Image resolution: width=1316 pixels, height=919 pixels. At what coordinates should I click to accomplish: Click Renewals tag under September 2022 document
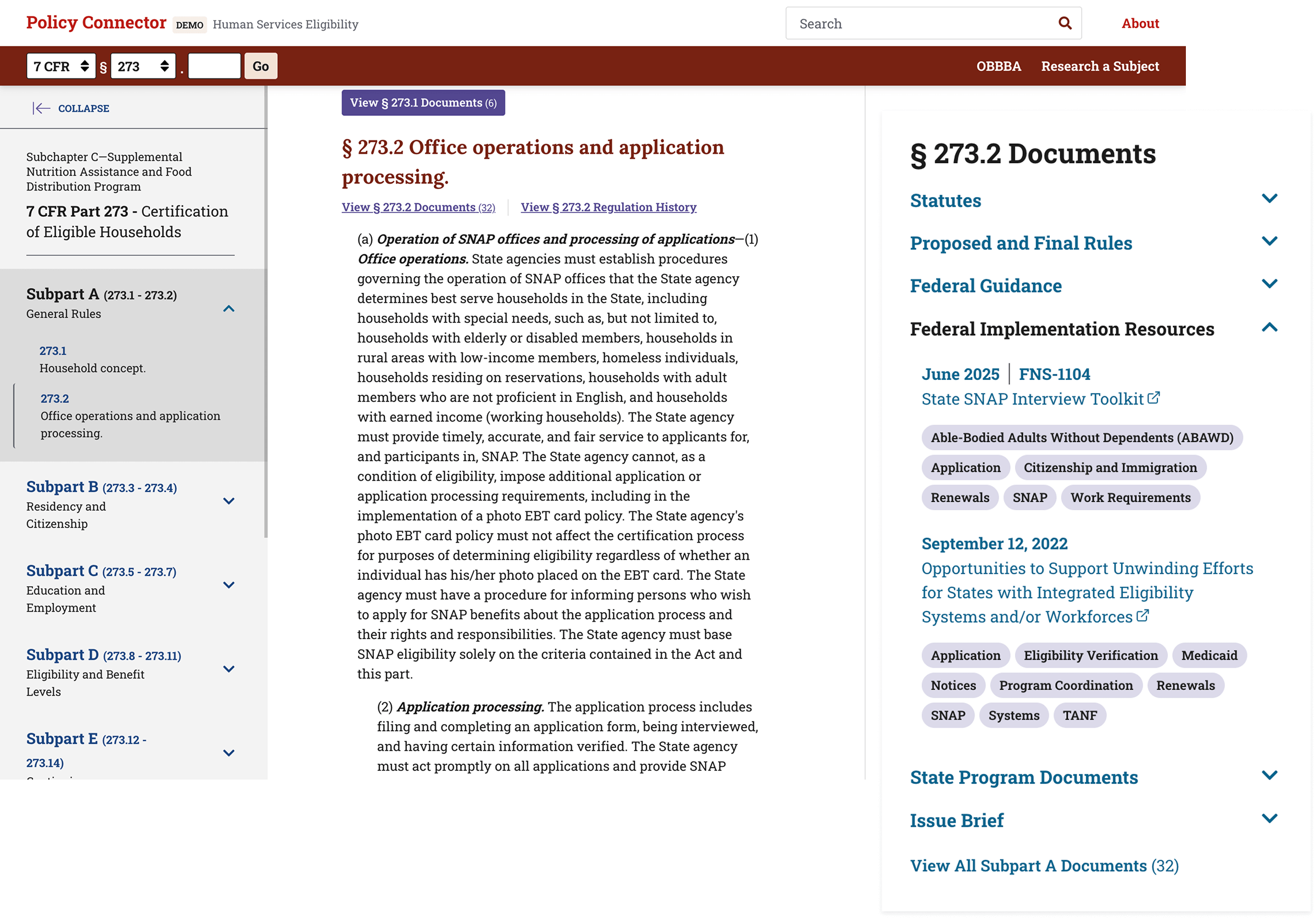(x=1185, y=685)
